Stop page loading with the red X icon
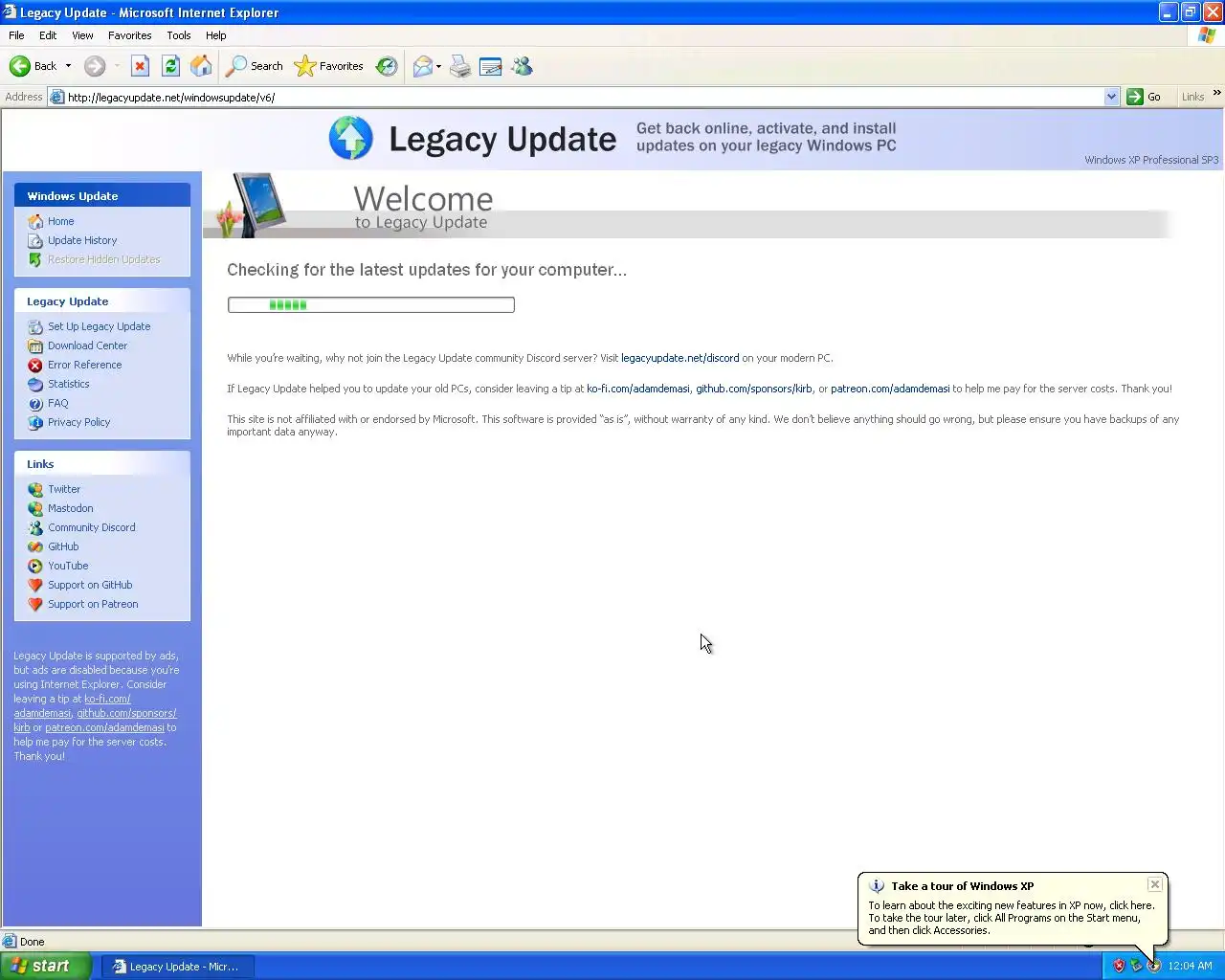Viewport: 1225px width, 980px height. pos(140,66)
